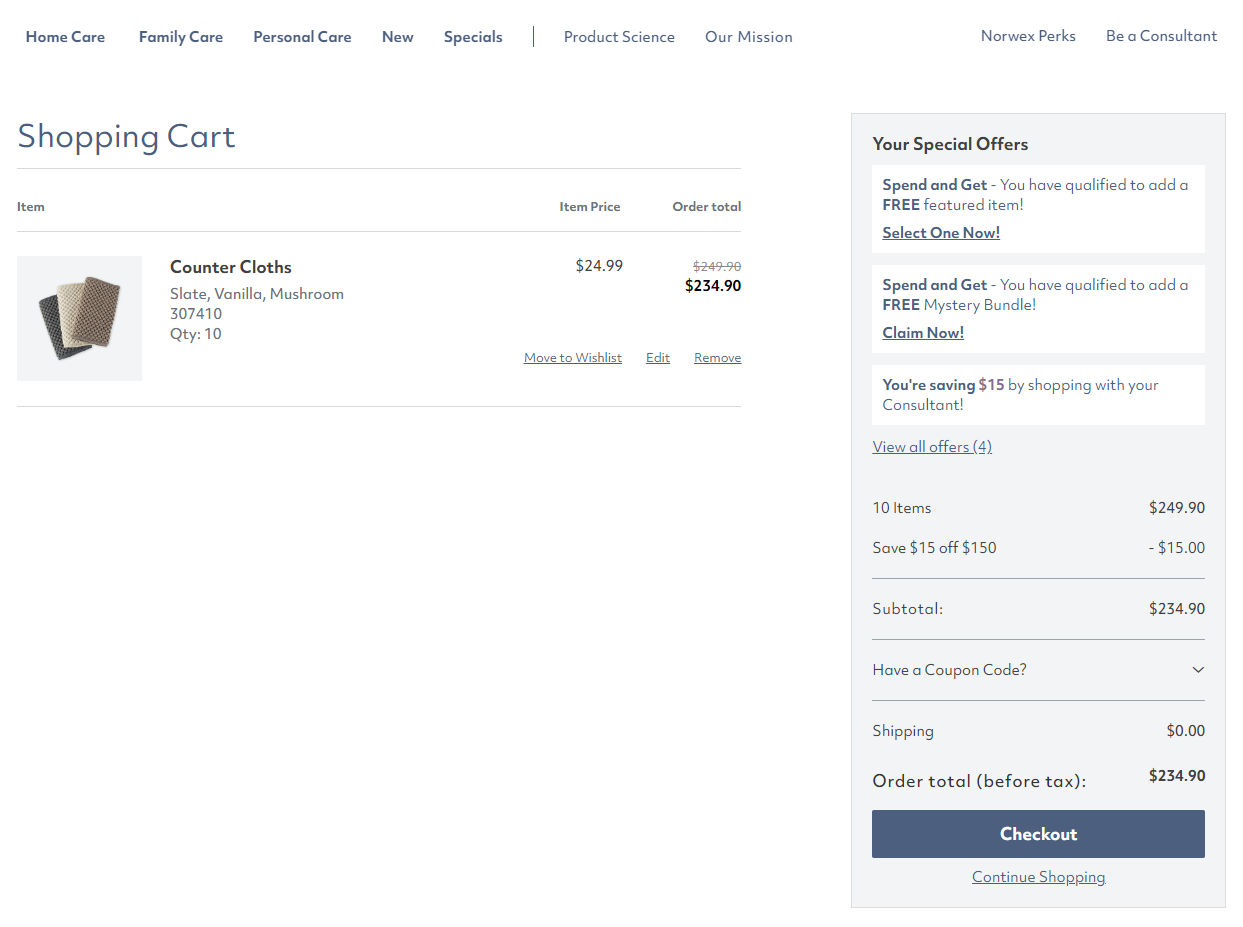The width and height of the screenshot is (1243, 927).
Task: Select the Subtotal: label
Action: [908, 609]
